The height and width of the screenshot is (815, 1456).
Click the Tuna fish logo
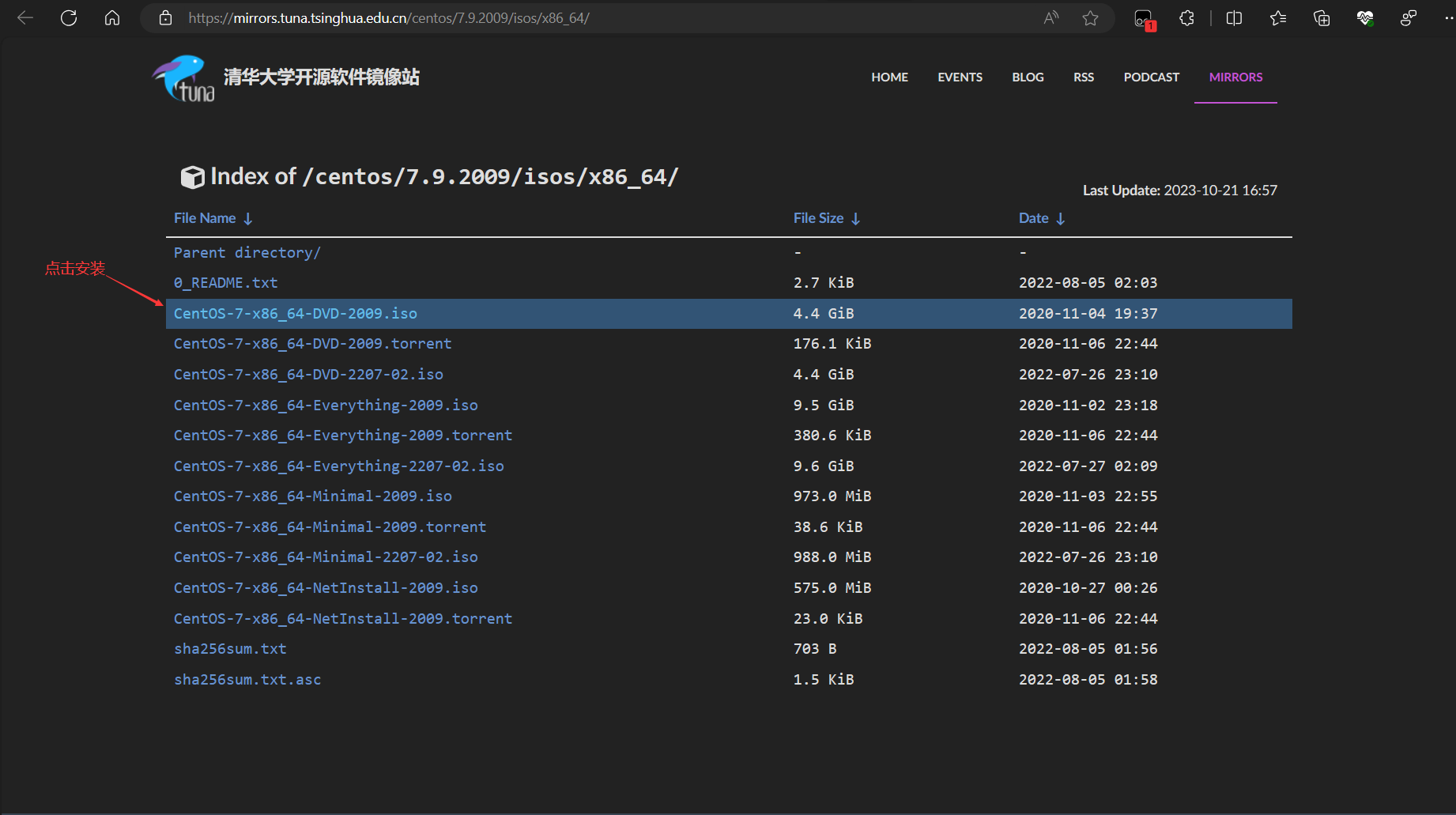tap(183, 77)
